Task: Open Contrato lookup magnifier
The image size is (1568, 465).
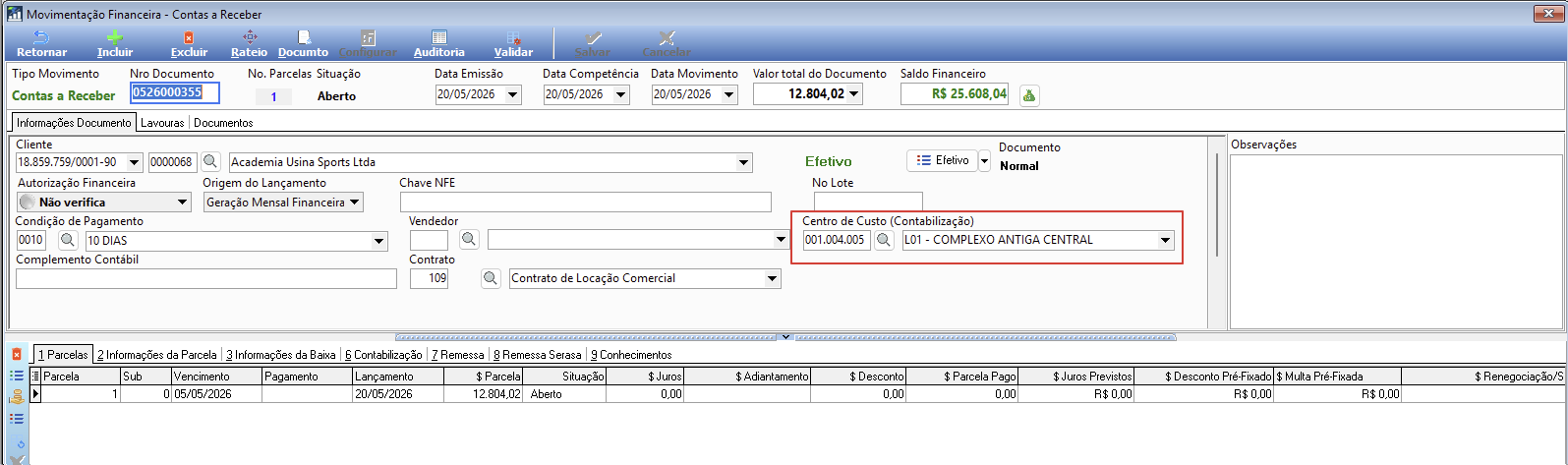Action: (x=491, y=278)
